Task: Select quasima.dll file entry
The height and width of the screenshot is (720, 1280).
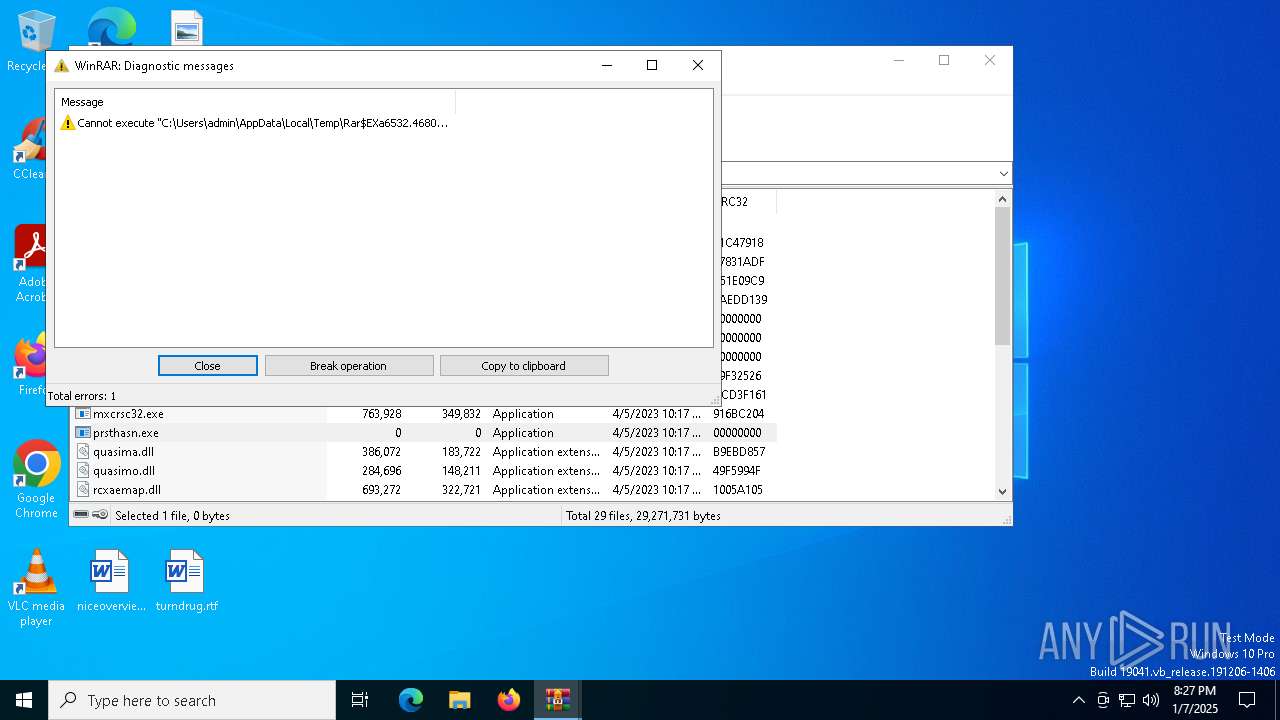Action: click(425, 452)
